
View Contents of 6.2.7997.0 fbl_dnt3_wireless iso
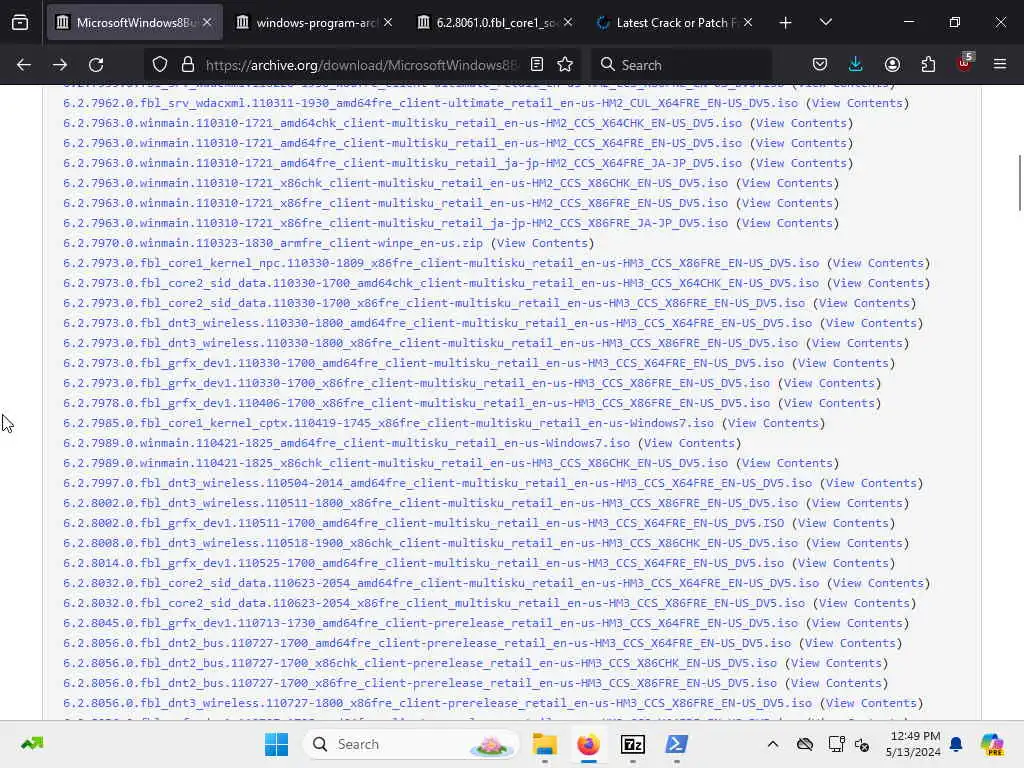(x=871, y=483)
